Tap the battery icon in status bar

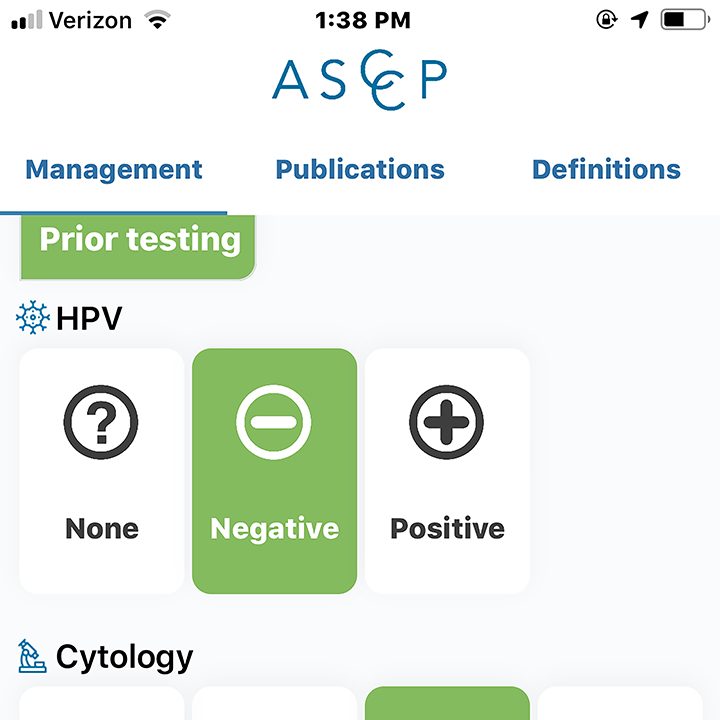[x=685, y=20]
